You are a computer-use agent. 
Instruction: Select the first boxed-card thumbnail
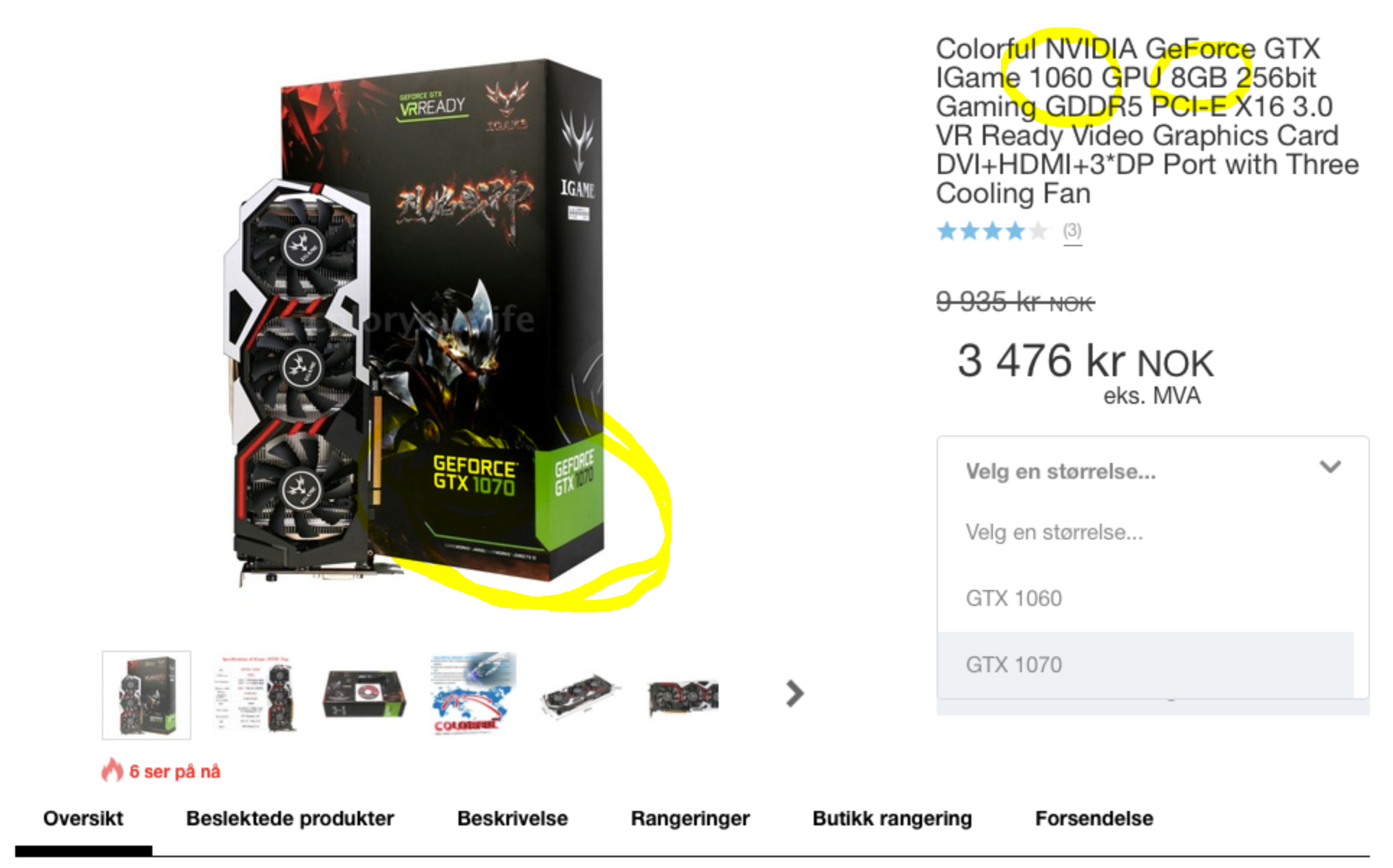pos(147,695)
